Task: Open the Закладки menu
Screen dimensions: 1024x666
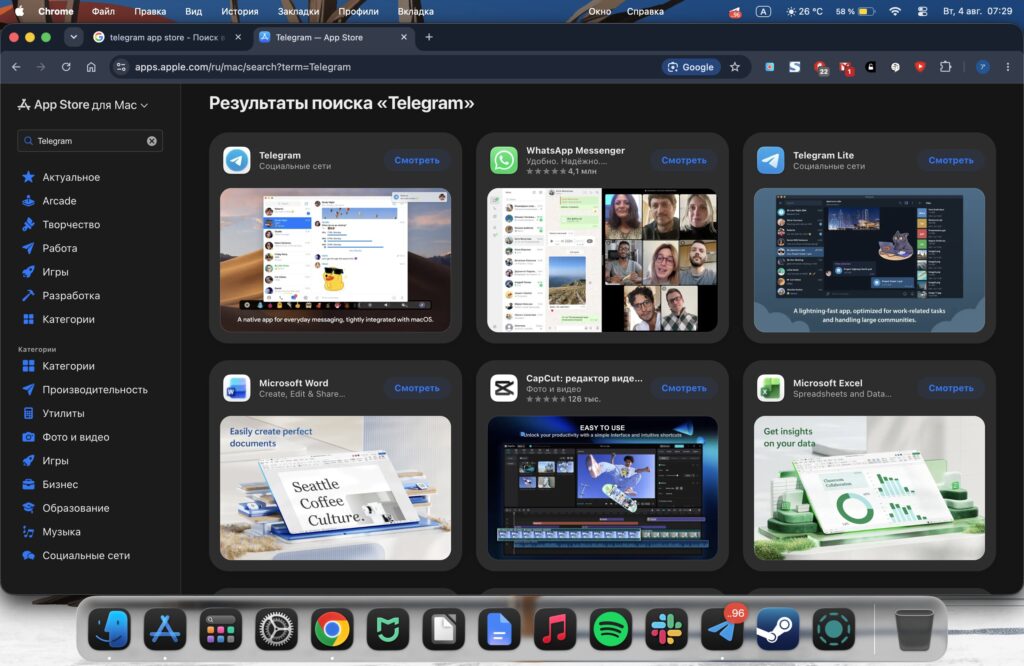Action: pos(298,11)
